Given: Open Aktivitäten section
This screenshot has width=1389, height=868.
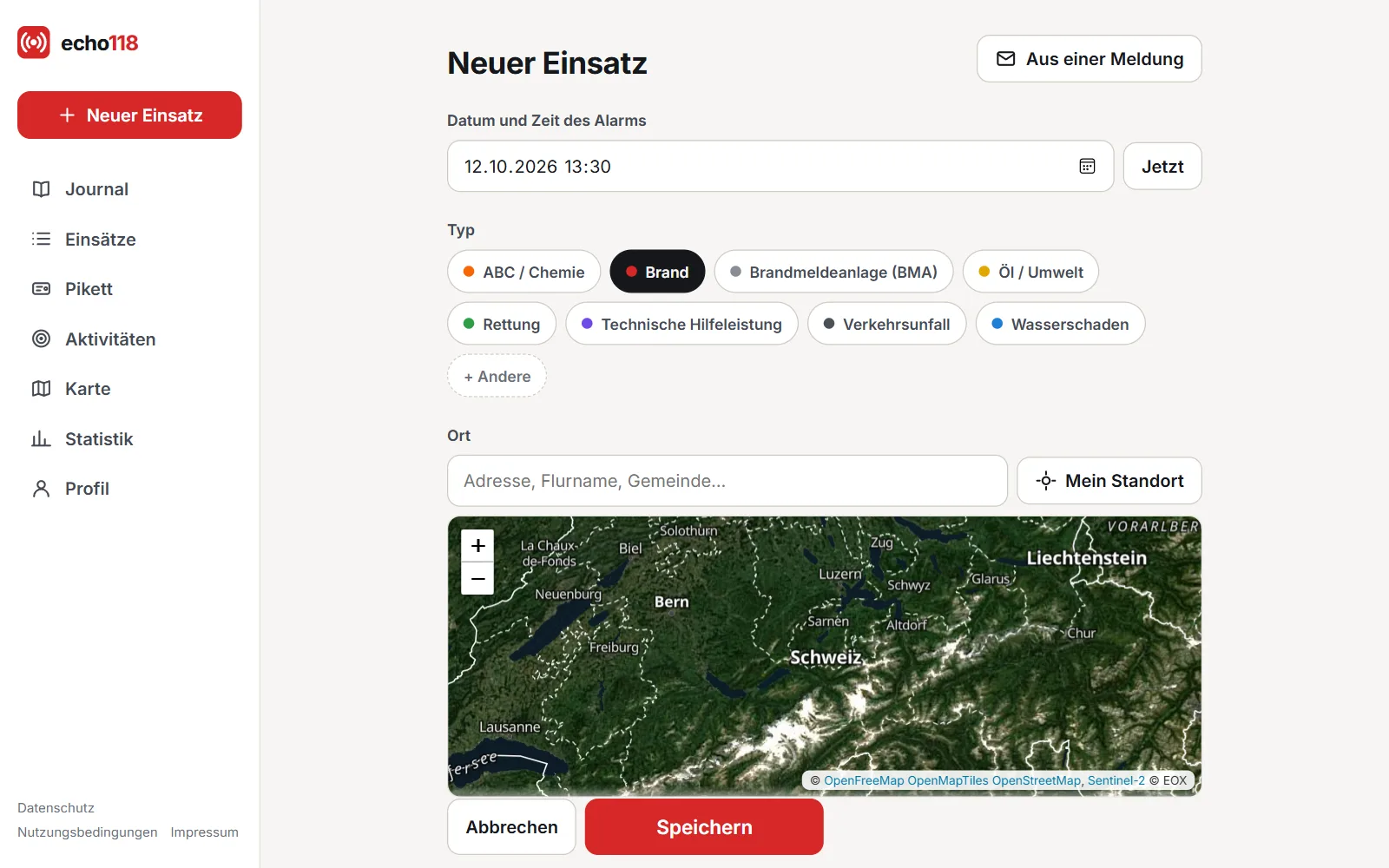Looking at the screenshot, I should point(129,339).
